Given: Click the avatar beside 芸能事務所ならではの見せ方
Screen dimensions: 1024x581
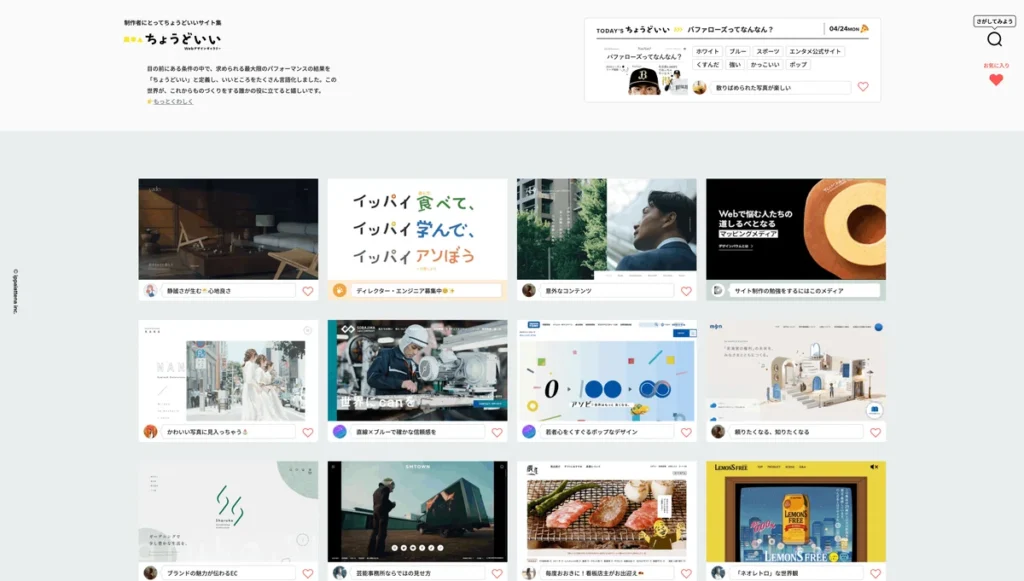Looking at the screenshot, I should click(340, 573).
